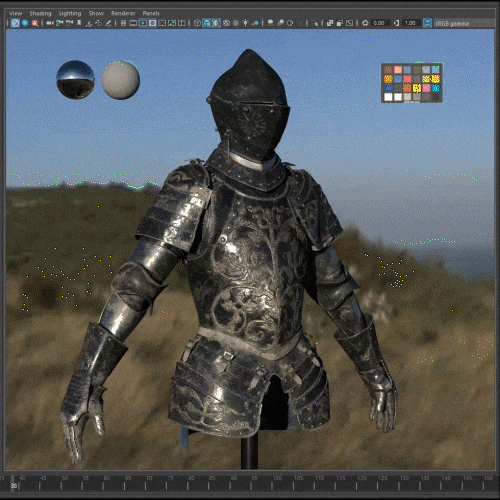Click the blue spiky gear icon
This screenshot has height=500, width=500.
[25, 23]
